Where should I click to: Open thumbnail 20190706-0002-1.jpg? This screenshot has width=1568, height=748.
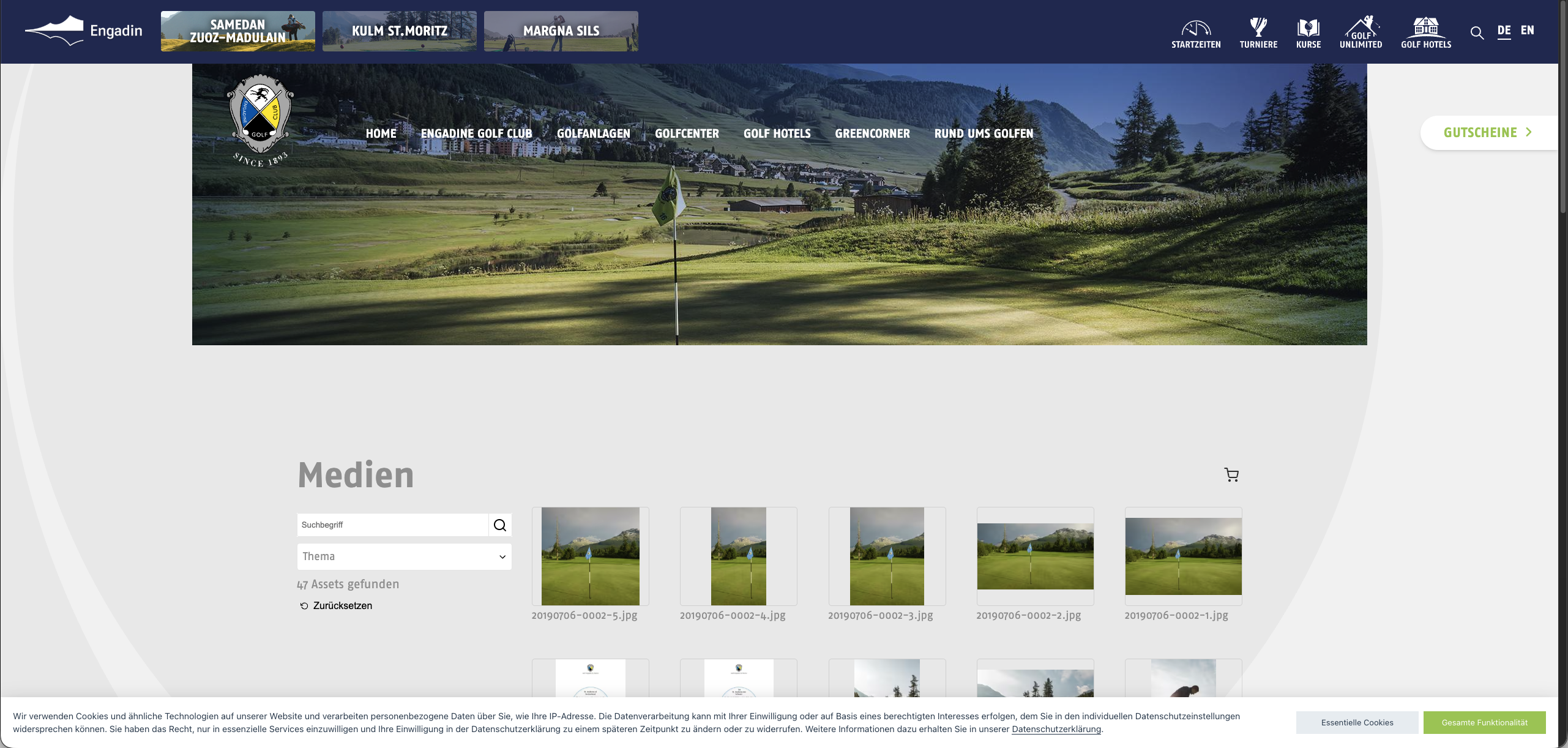(x=1183, y=556)
